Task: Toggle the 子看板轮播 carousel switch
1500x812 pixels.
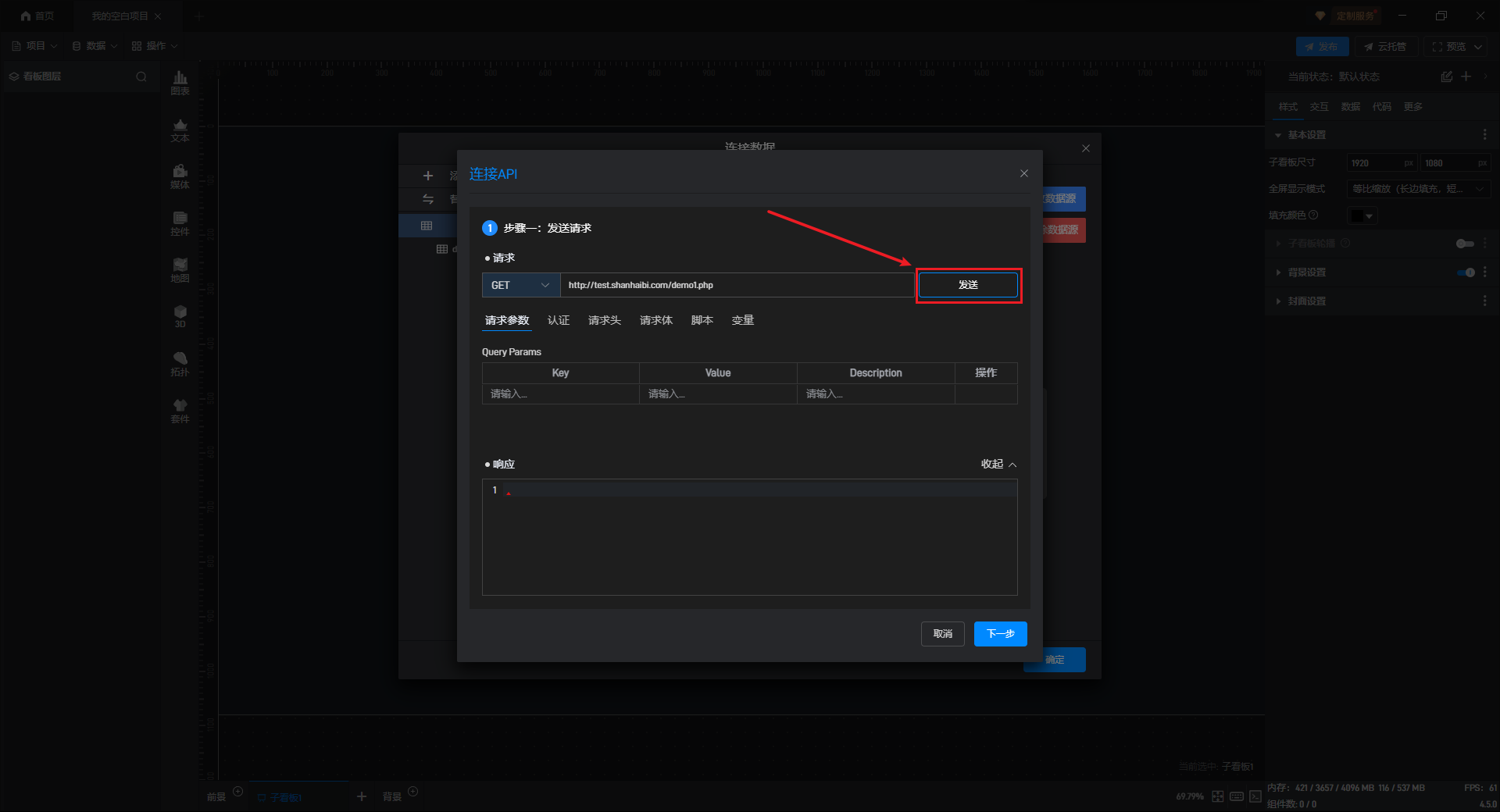Action: 1465,244
